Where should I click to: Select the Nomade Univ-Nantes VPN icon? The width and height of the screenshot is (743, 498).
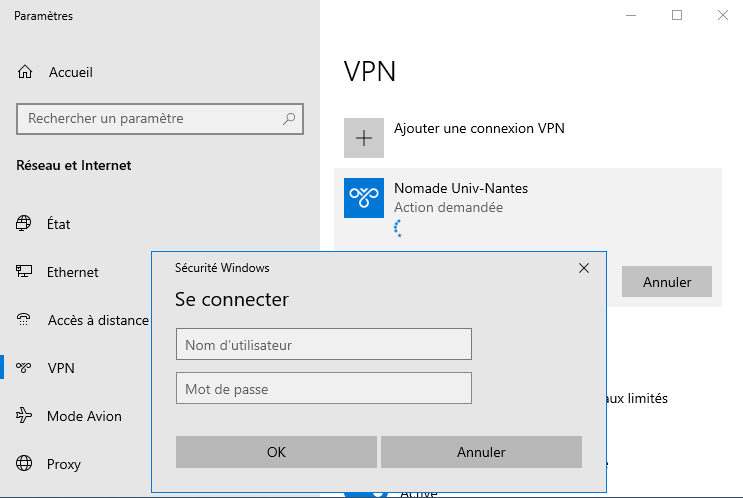364,198
